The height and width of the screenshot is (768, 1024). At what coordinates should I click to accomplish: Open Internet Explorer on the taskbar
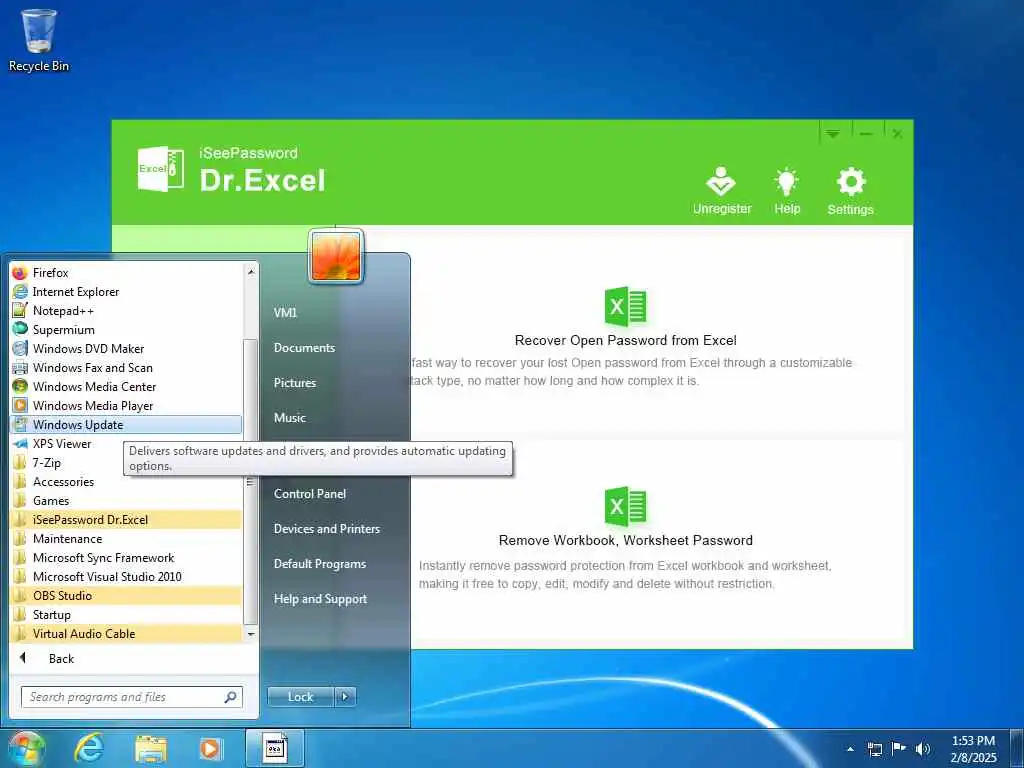[x=89, y=748]
